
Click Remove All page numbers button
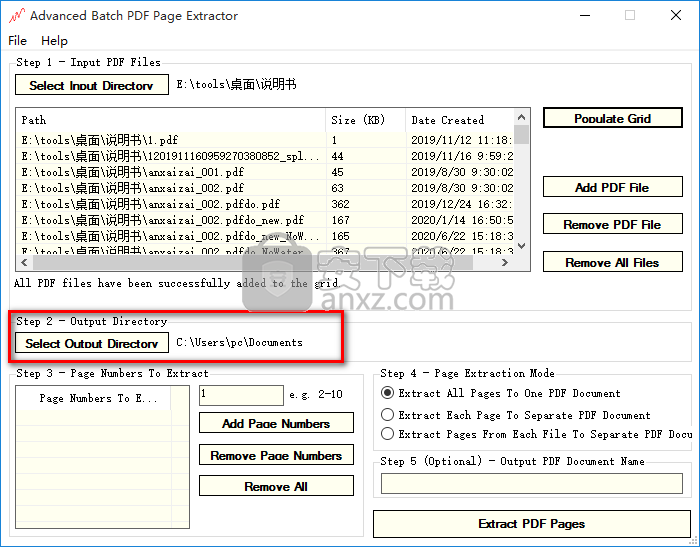276,486
